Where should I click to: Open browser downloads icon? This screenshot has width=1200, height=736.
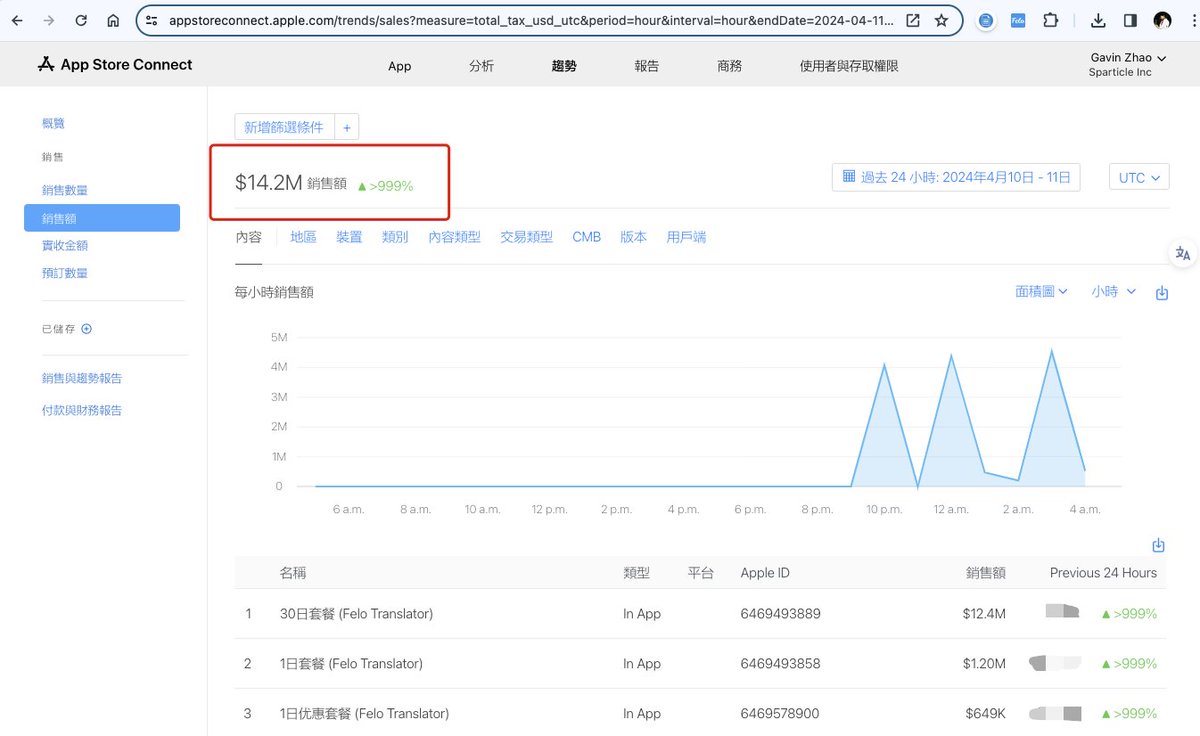1098,20
